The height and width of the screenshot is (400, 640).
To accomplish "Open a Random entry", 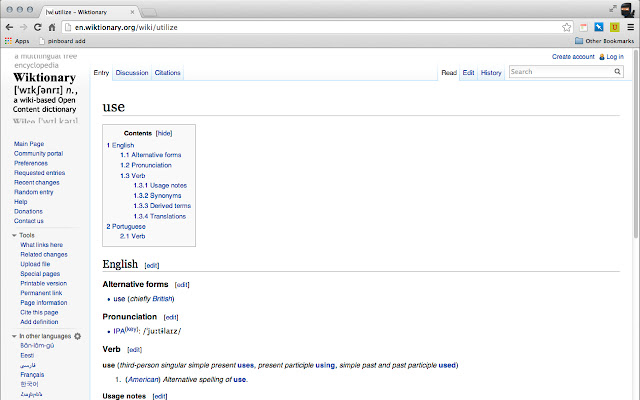I will tap(33, 192).
